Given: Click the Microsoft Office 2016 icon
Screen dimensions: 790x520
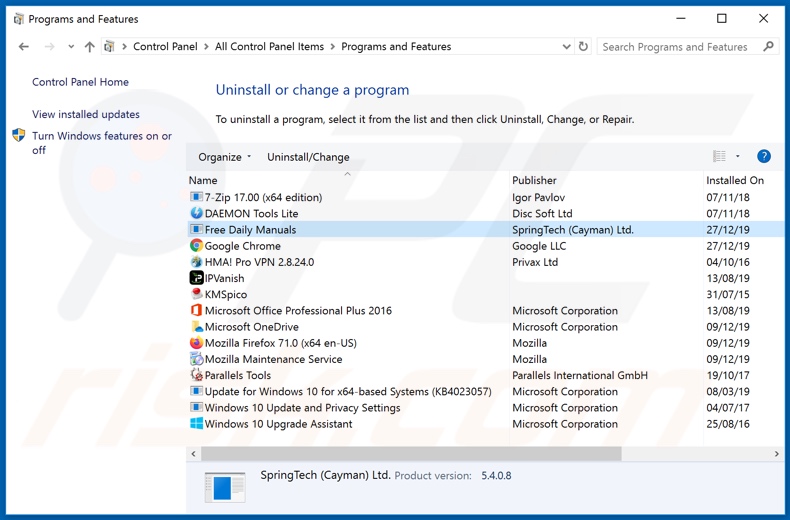Looking at the screenshot, I should click(196, 310).
